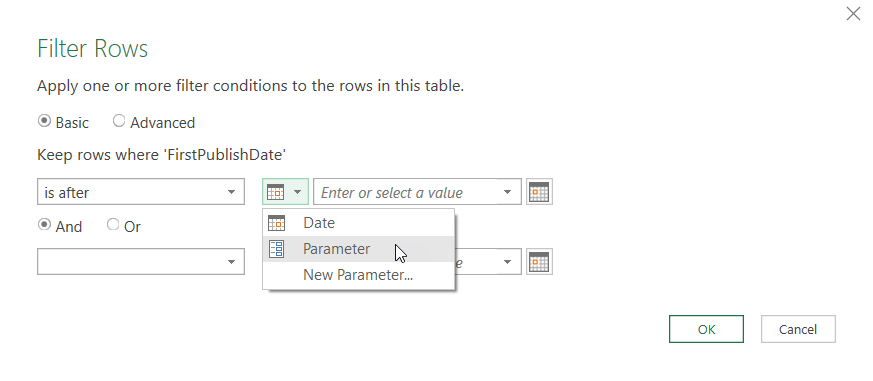Choose New Parameter... menu entry
This screenshot has width=873, height=381.
[x=359, y=275]
